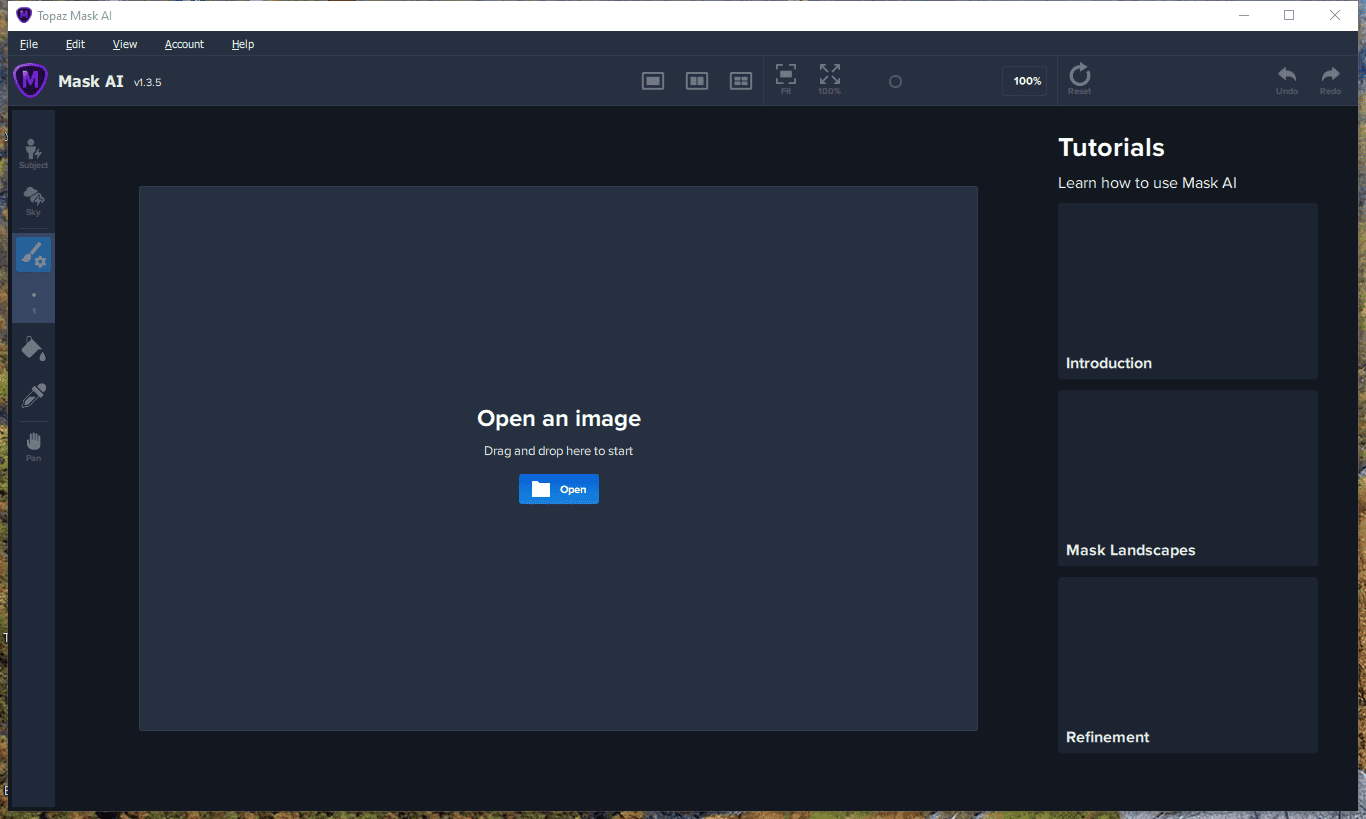Select the Subject auto-detect tool
1366x819 pixels.
tap(33, 153)
